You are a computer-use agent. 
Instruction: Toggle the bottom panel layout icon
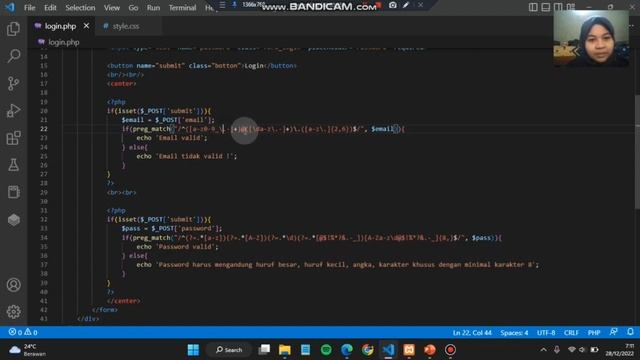(x=545, y=7)
